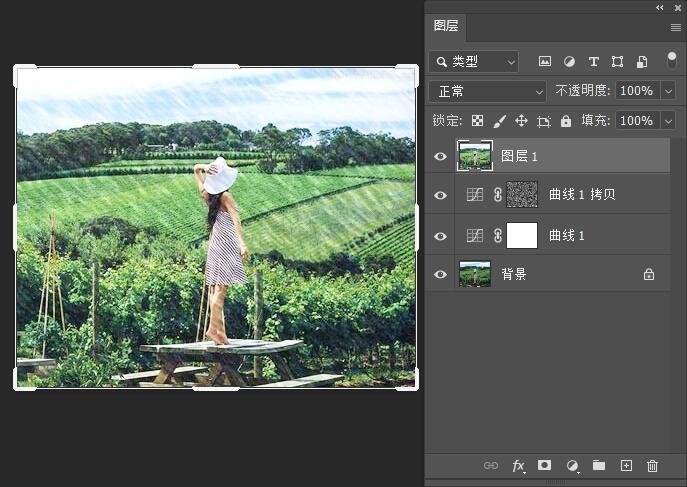
Task: Click mask link icon on 曲线 1
Action: pyautogui.click(x=498, y=236)
